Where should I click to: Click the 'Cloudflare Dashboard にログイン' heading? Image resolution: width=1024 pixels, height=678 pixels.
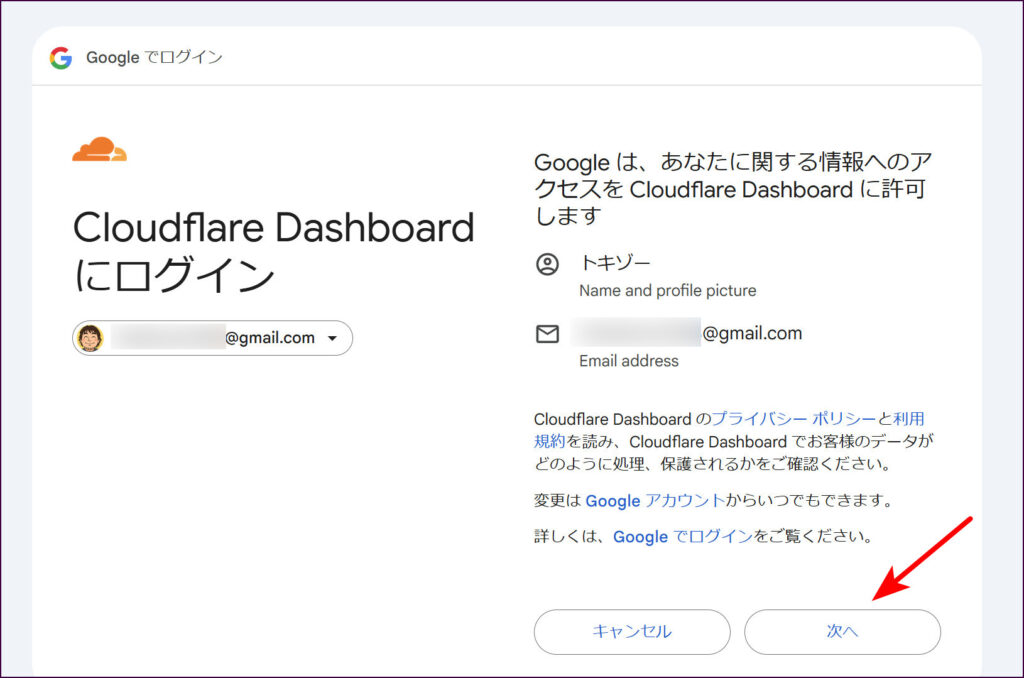tap(273, 251)
